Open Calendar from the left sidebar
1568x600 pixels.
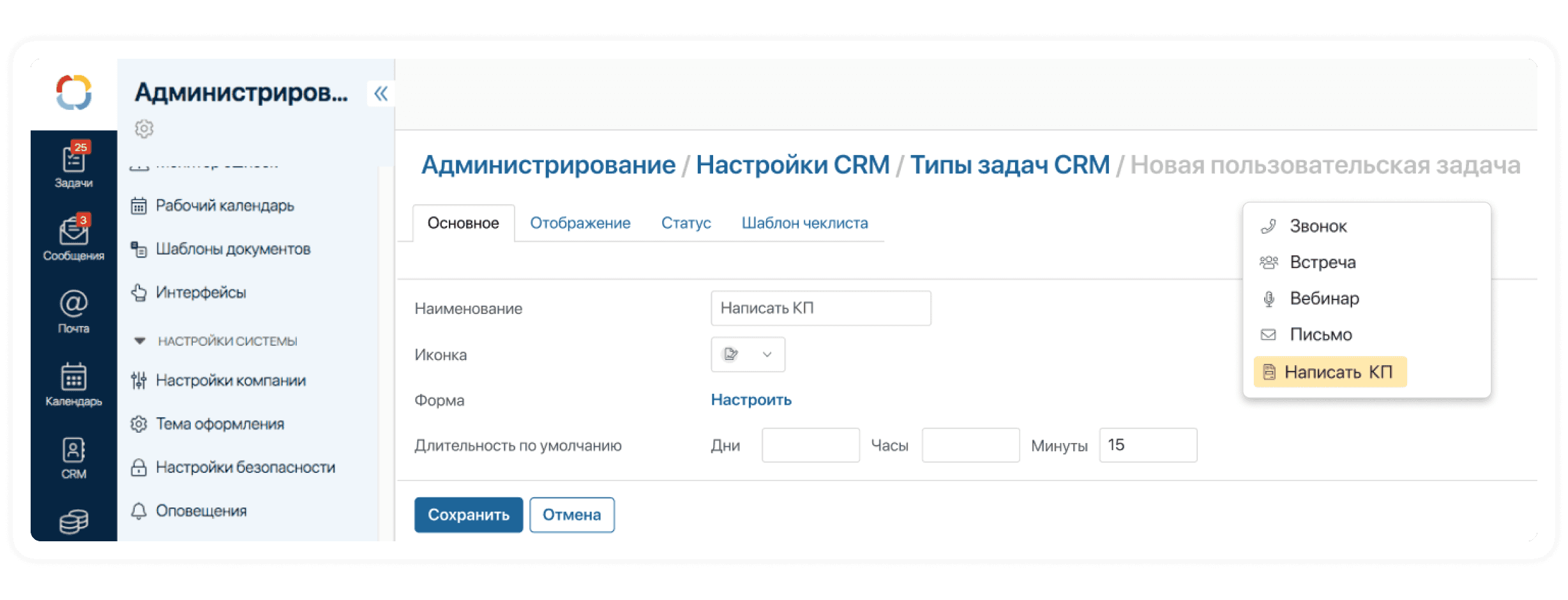[73, 384]
